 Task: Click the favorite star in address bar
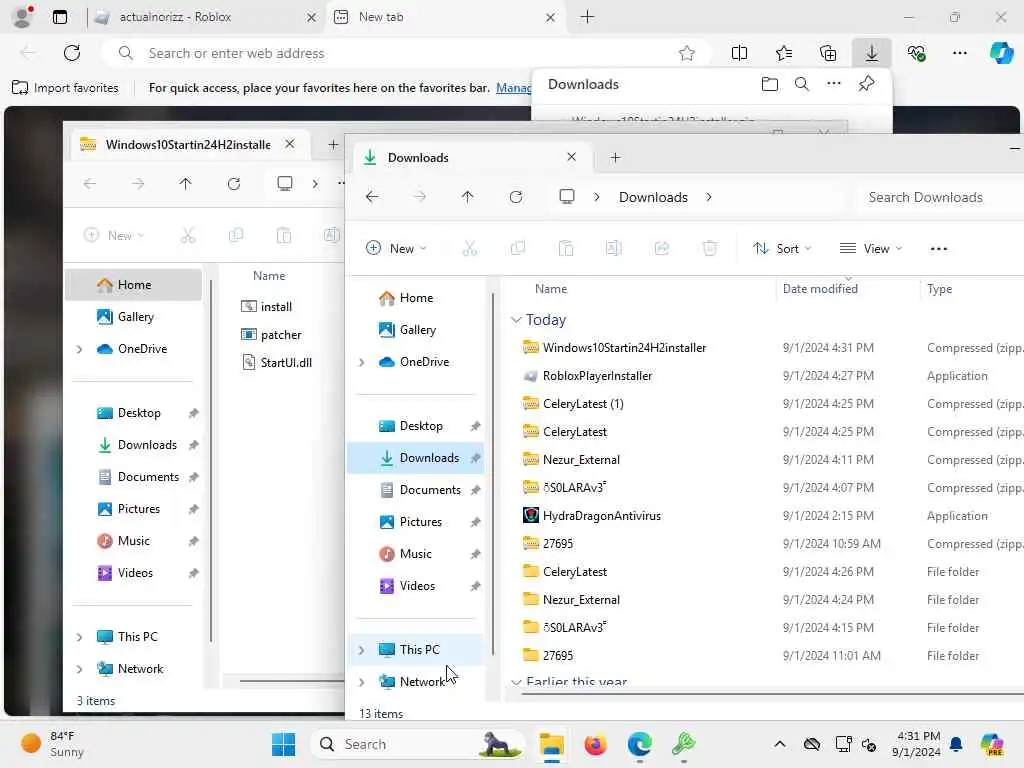tap(686, 53)
